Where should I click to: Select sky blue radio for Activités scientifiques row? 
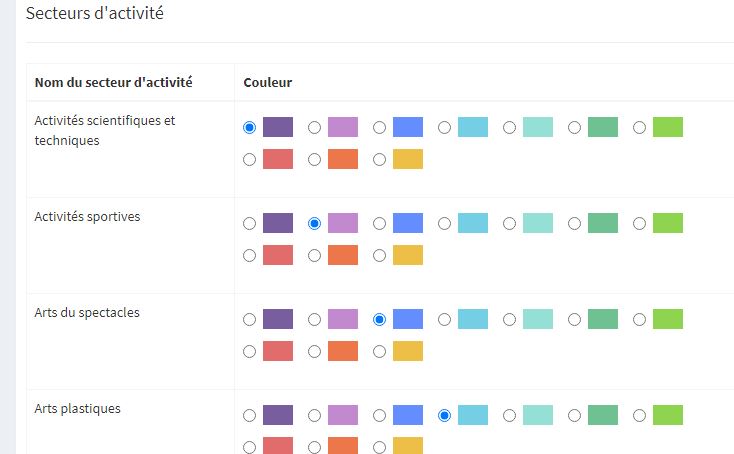[444, 127]
